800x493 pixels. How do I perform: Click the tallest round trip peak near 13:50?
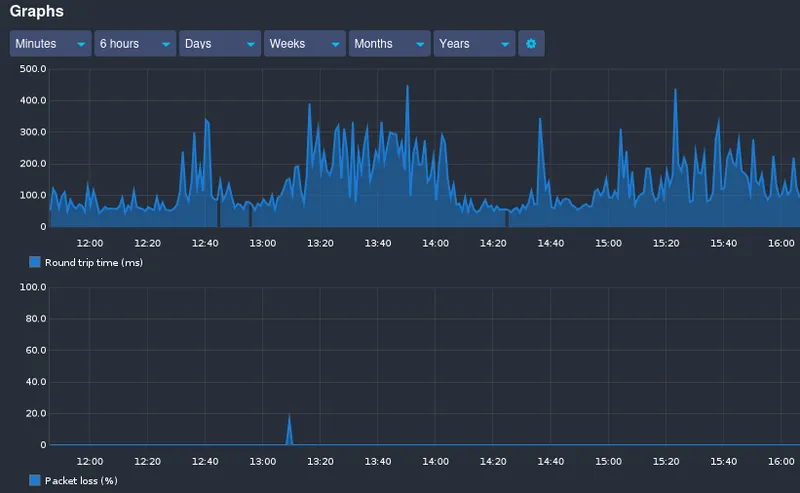407,87
